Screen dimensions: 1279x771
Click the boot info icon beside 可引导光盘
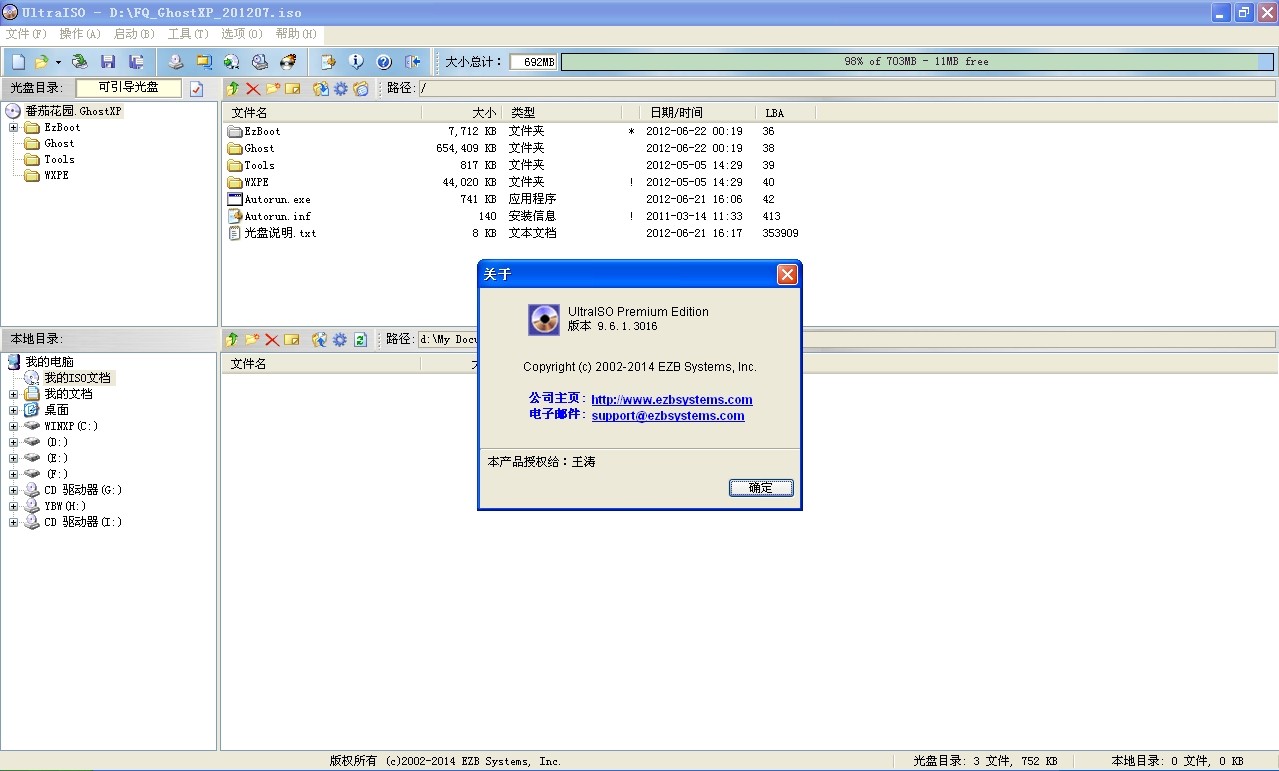[x=196, y=89]
